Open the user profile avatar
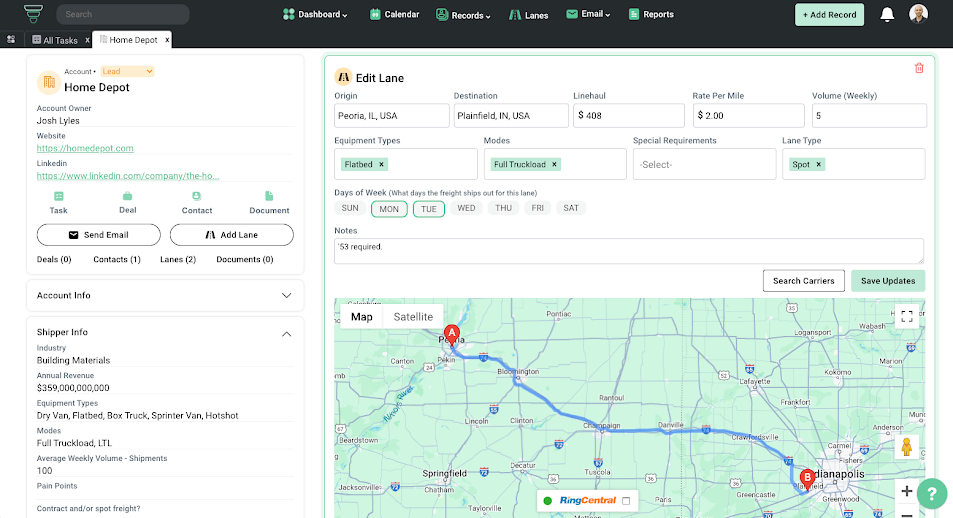Image resolution: width=953 pixels, height=518 pixels. pyautogui.click(x=918, y=13)
